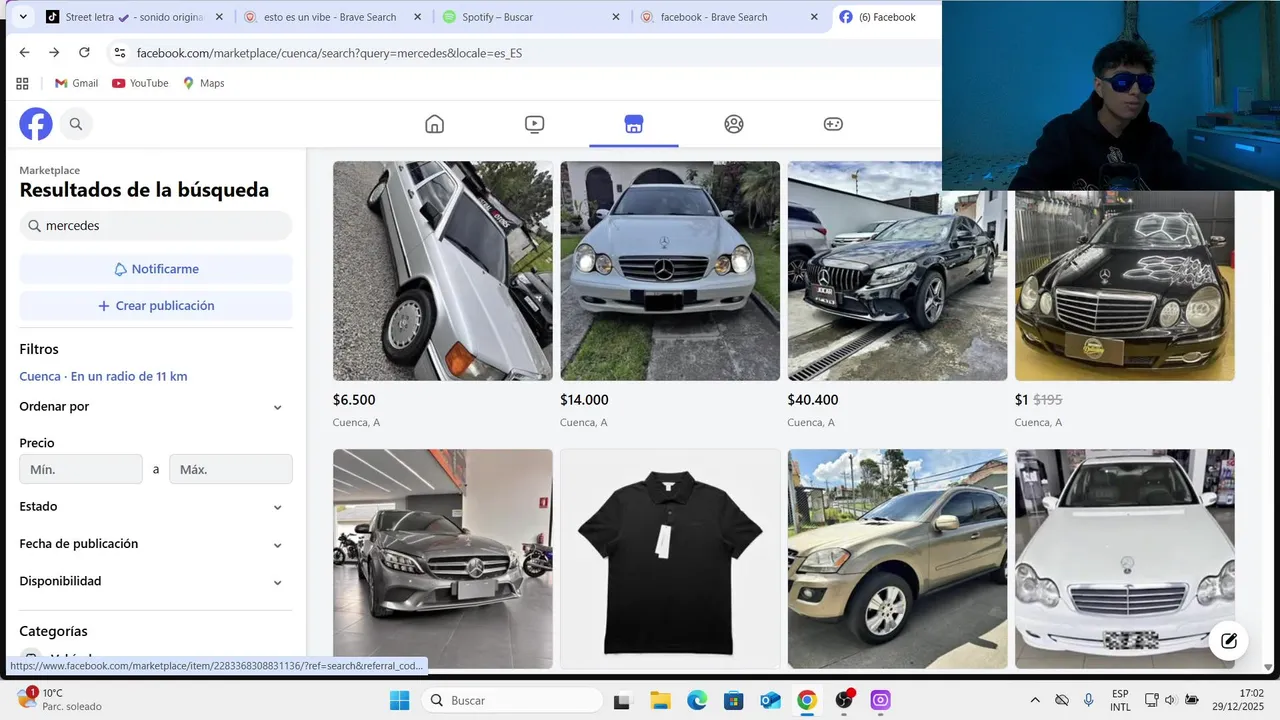
Task: Switch ESP INTL keyboard language
Action: [1120, 700]
